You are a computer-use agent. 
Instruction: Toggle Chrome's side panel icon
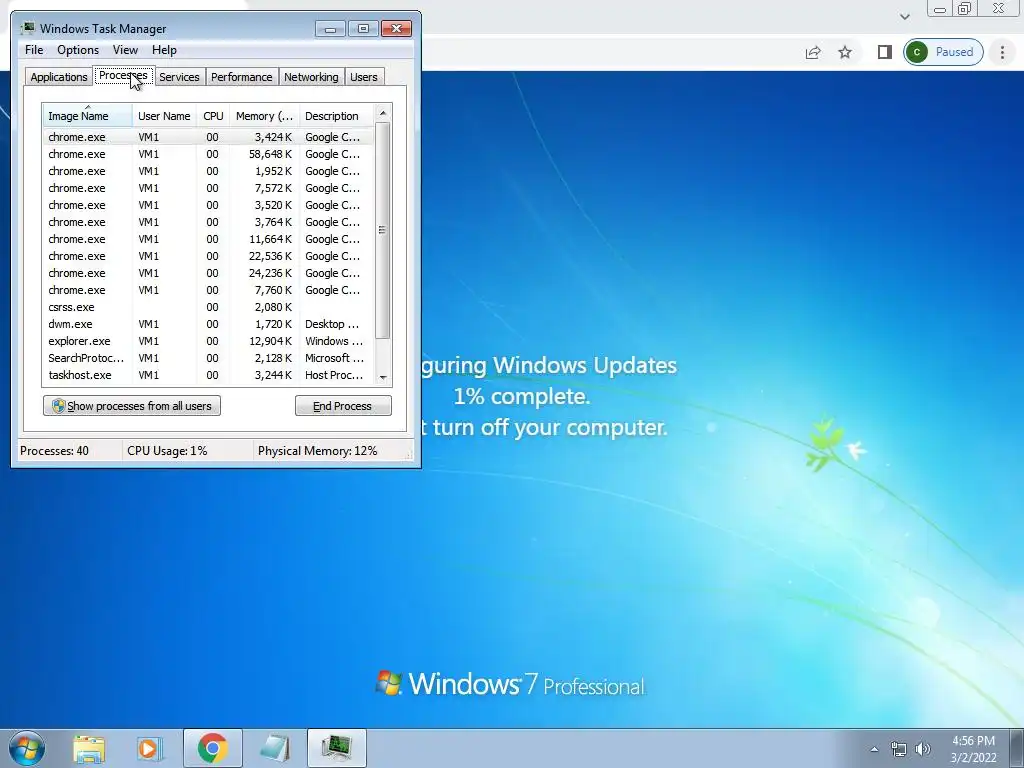click(x=884, y=52)
